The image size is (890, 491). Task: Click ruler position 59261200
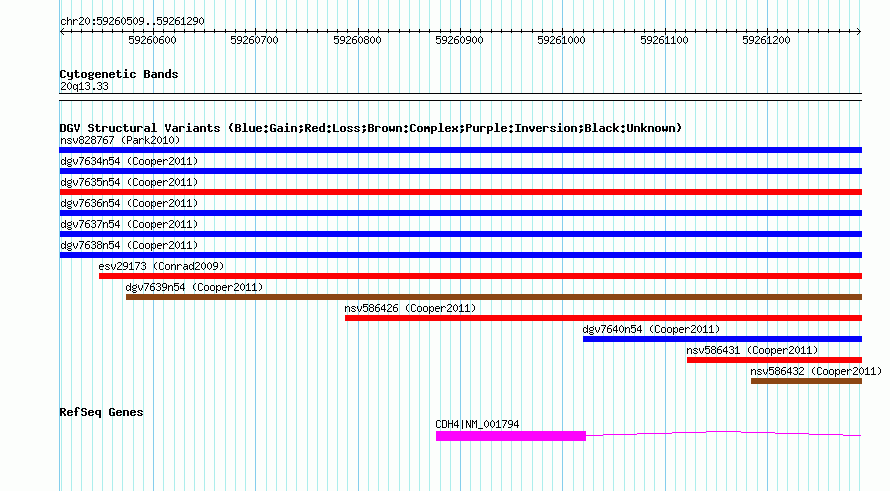coord(766,40)
